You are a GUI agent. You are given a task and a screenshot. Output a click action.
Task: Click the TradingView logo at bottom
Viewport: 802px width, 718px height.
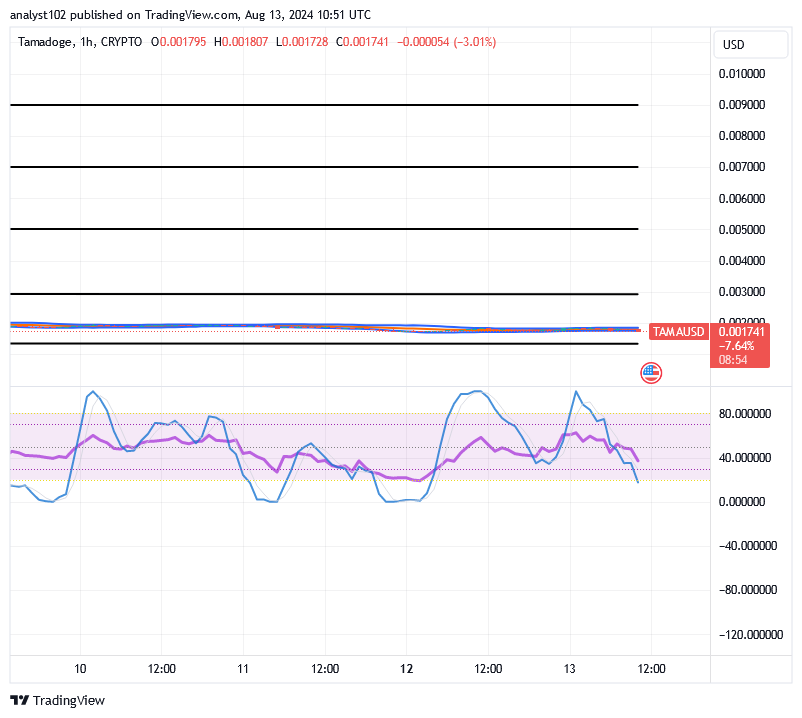57,700
